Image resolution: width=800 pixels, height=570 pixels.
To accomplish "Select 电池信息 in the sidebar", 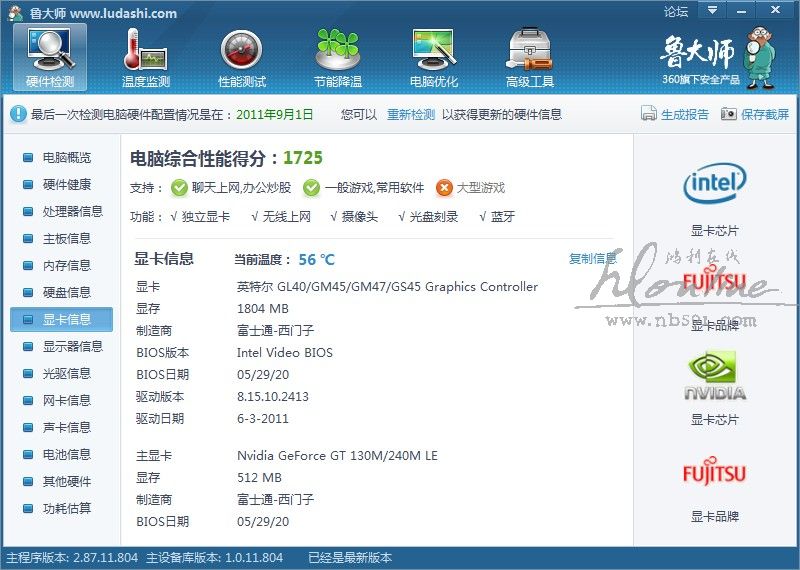I will (x=67, y=455).
